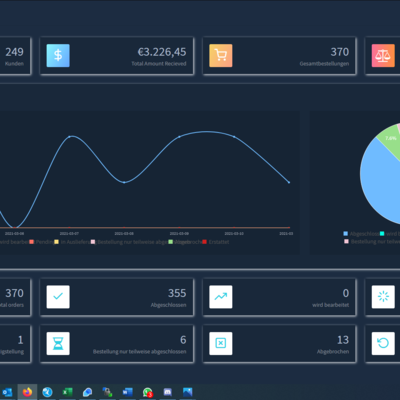Screen dimensions: 400x400
Task: Click the €3.226,45 amount value
Action: (162, 52)
